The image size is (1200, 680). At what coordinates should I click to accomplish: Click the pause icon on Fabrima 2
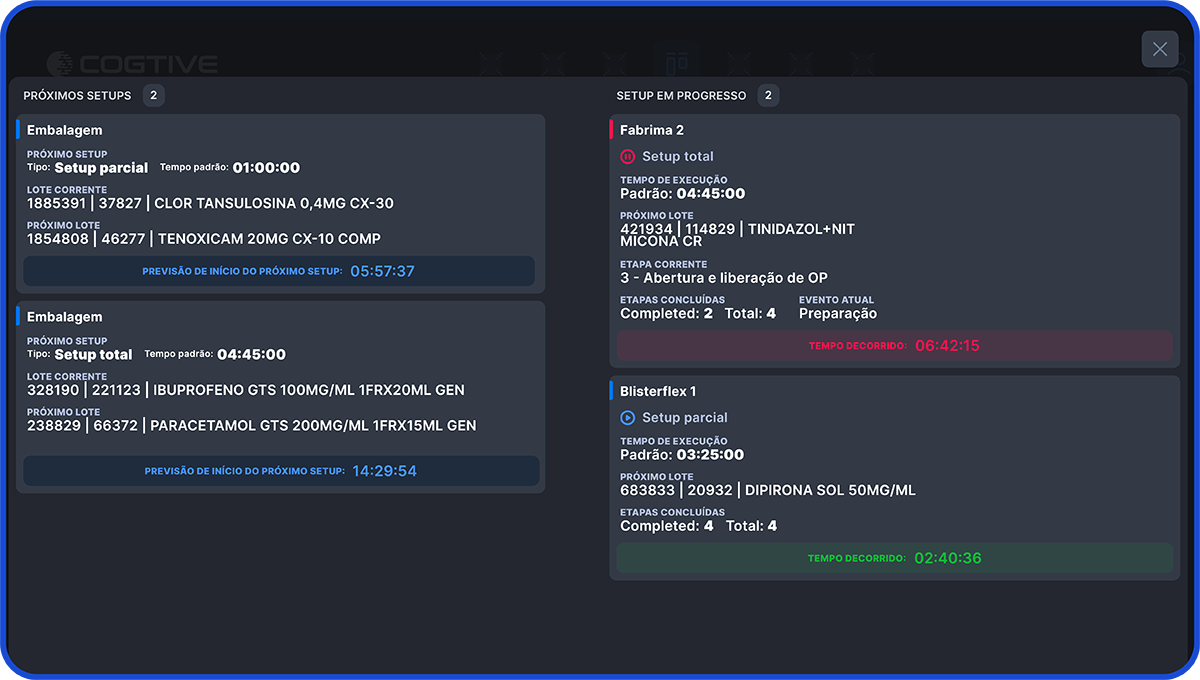click(628, 156)
